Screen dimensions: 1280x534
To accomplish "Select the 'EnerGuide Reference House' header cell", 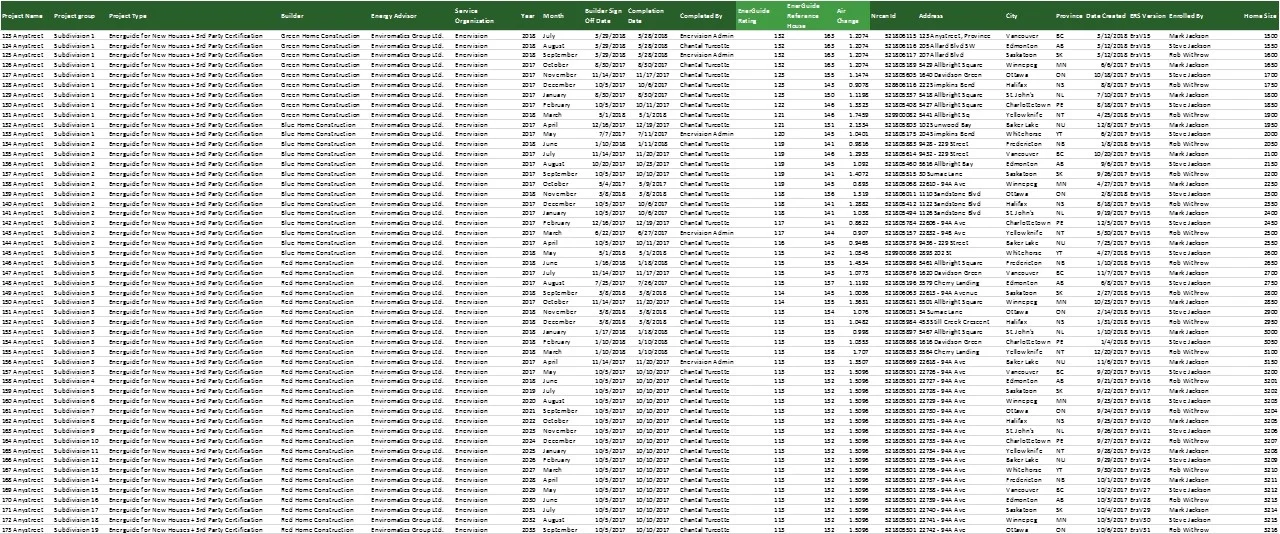I will tap(804, 15).
